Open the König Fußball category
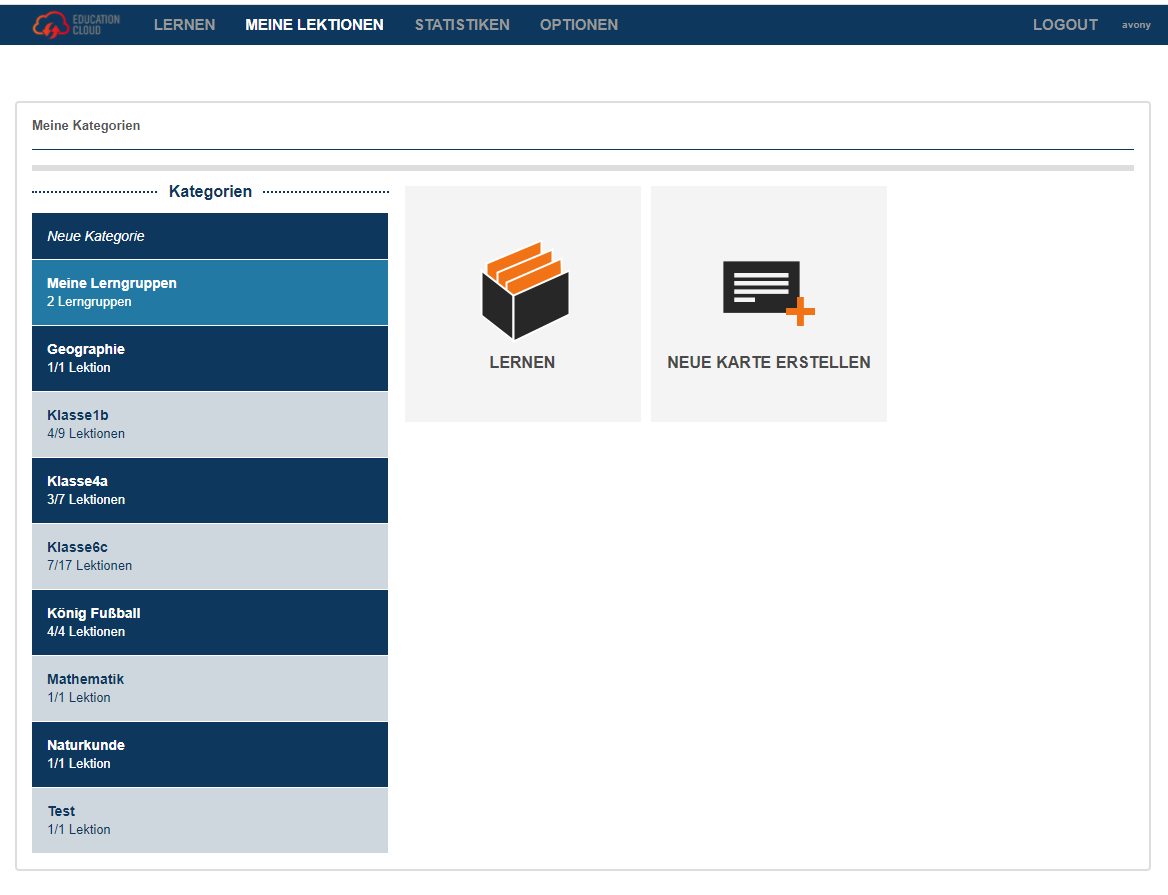 210,622
